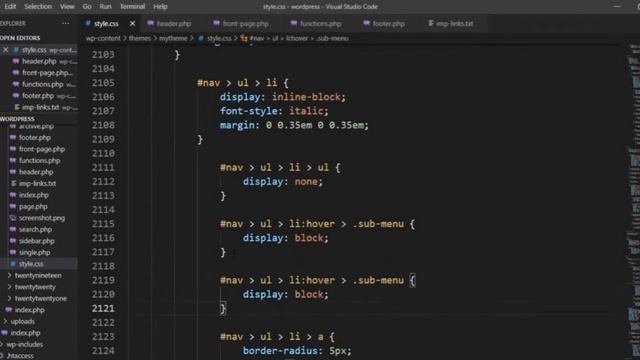The width and height of the screenshot is (640, 360).
Task: Expand the twentytwenty folder chevron
Action: point(9,287)
